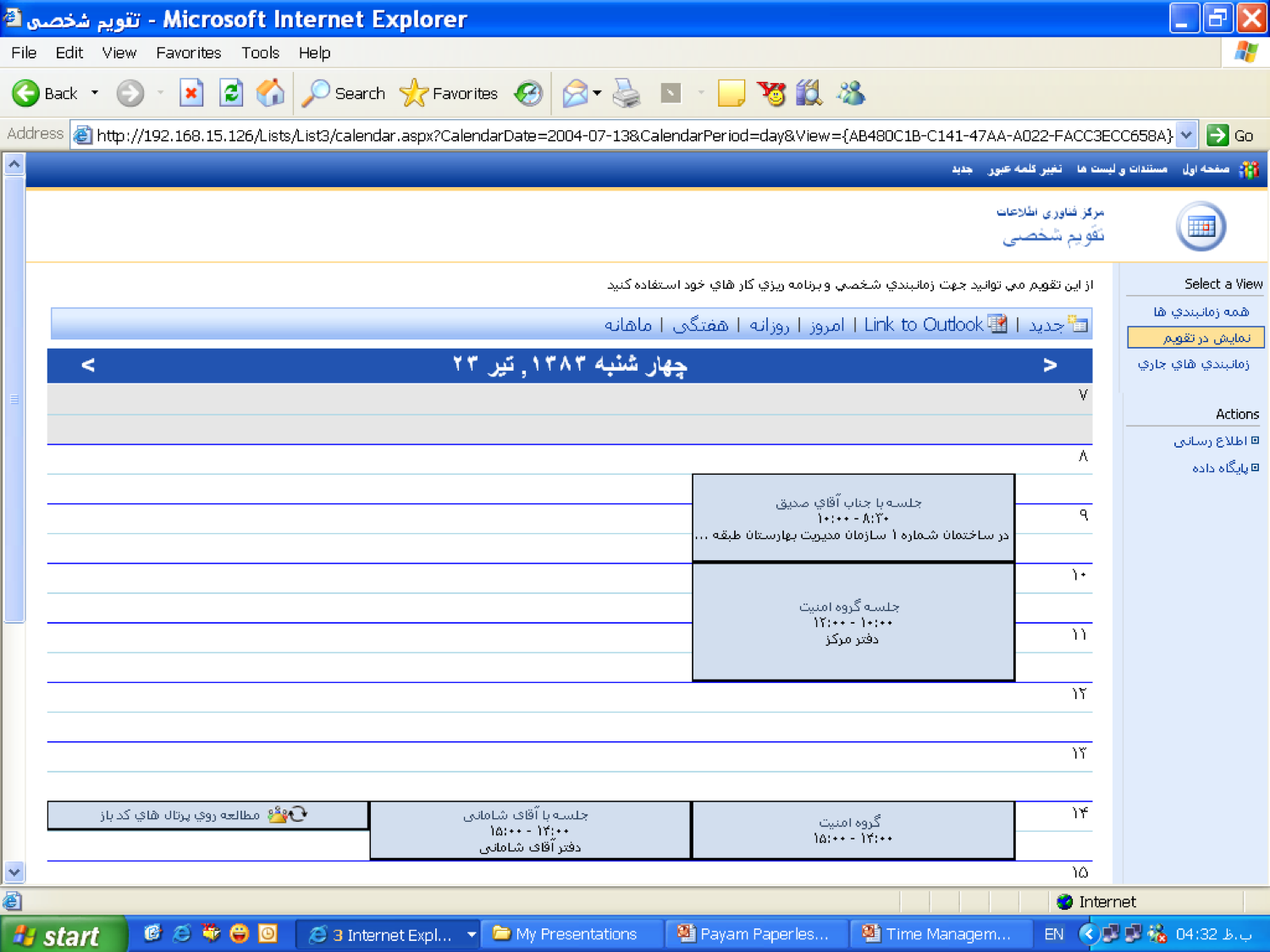Open Yahoo Messenger toolbar icon

point(771,93)
